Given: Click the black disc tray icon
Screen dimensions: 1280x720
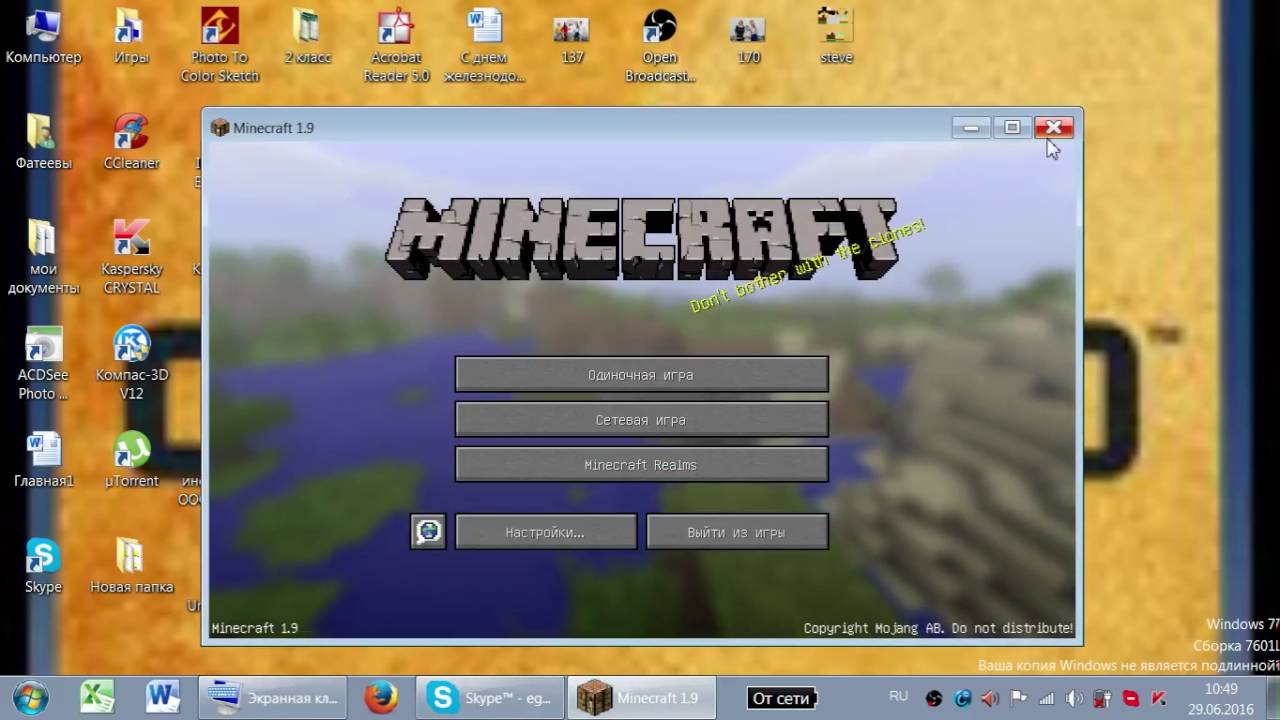Looking at the screenshot, I should (x=934, y=698).
